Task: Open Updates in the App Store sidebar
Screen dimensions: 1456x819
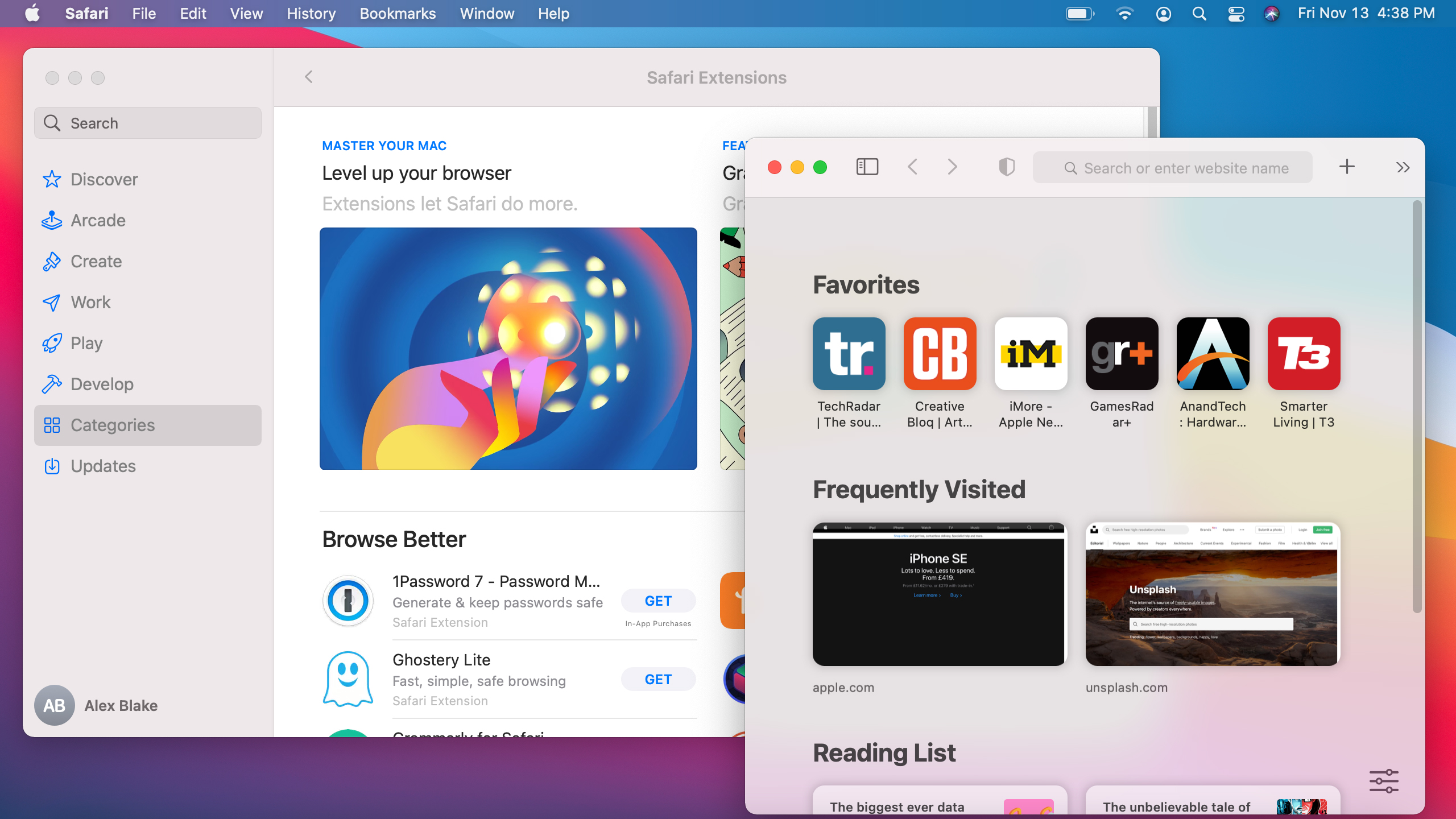Action: (148, 466)
